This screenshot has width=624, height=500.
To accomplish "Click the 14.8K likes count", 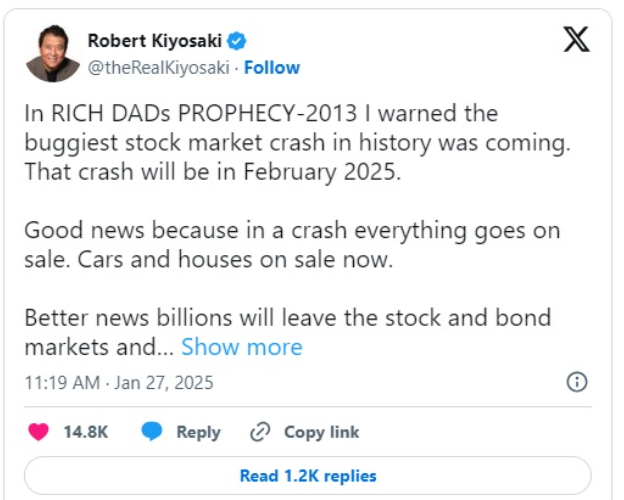I will (x=86, y=432).
